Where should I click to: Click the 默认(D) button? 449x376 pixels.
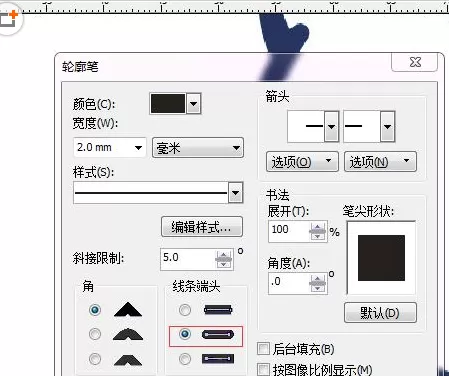coord(380,313)
